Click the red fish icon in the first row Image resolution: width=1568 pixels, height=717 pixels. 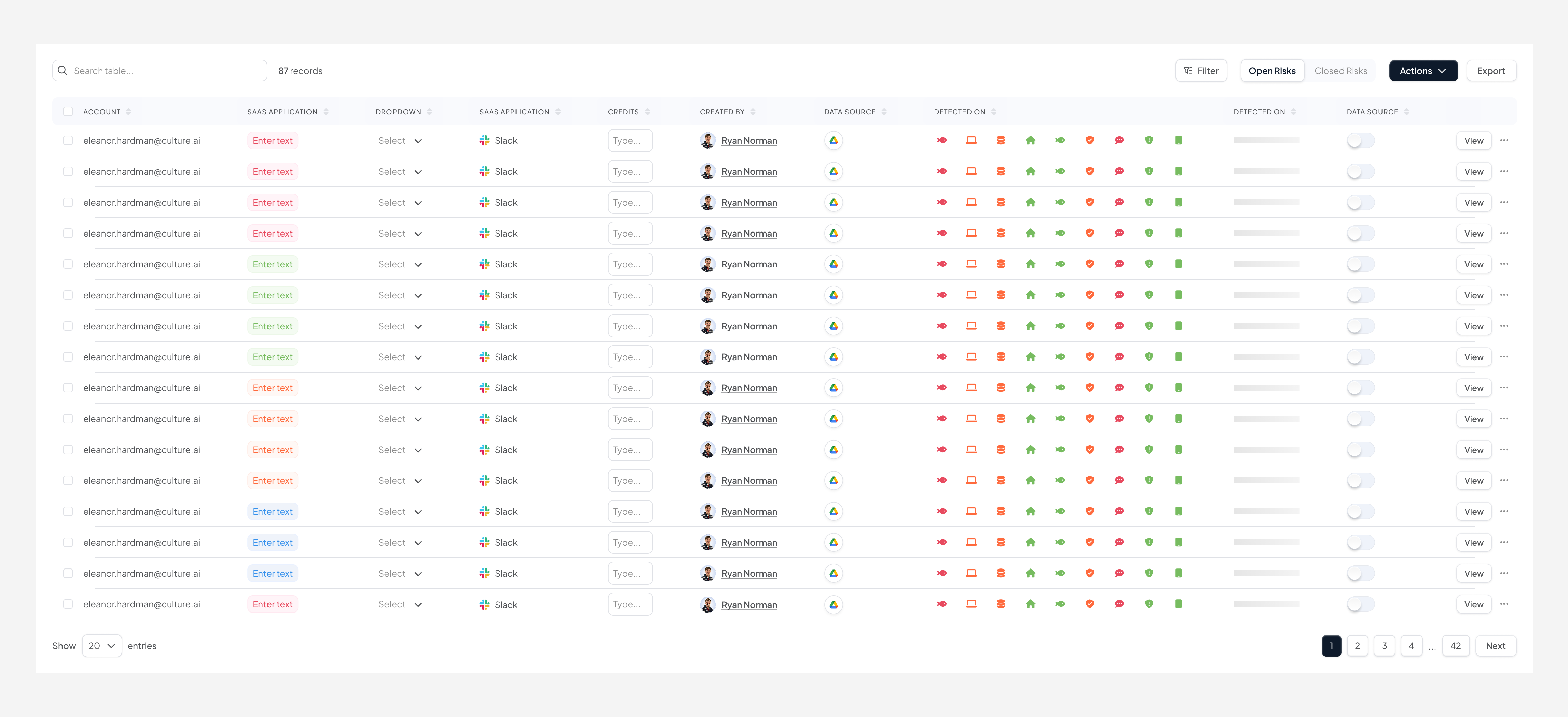[942, 140]
